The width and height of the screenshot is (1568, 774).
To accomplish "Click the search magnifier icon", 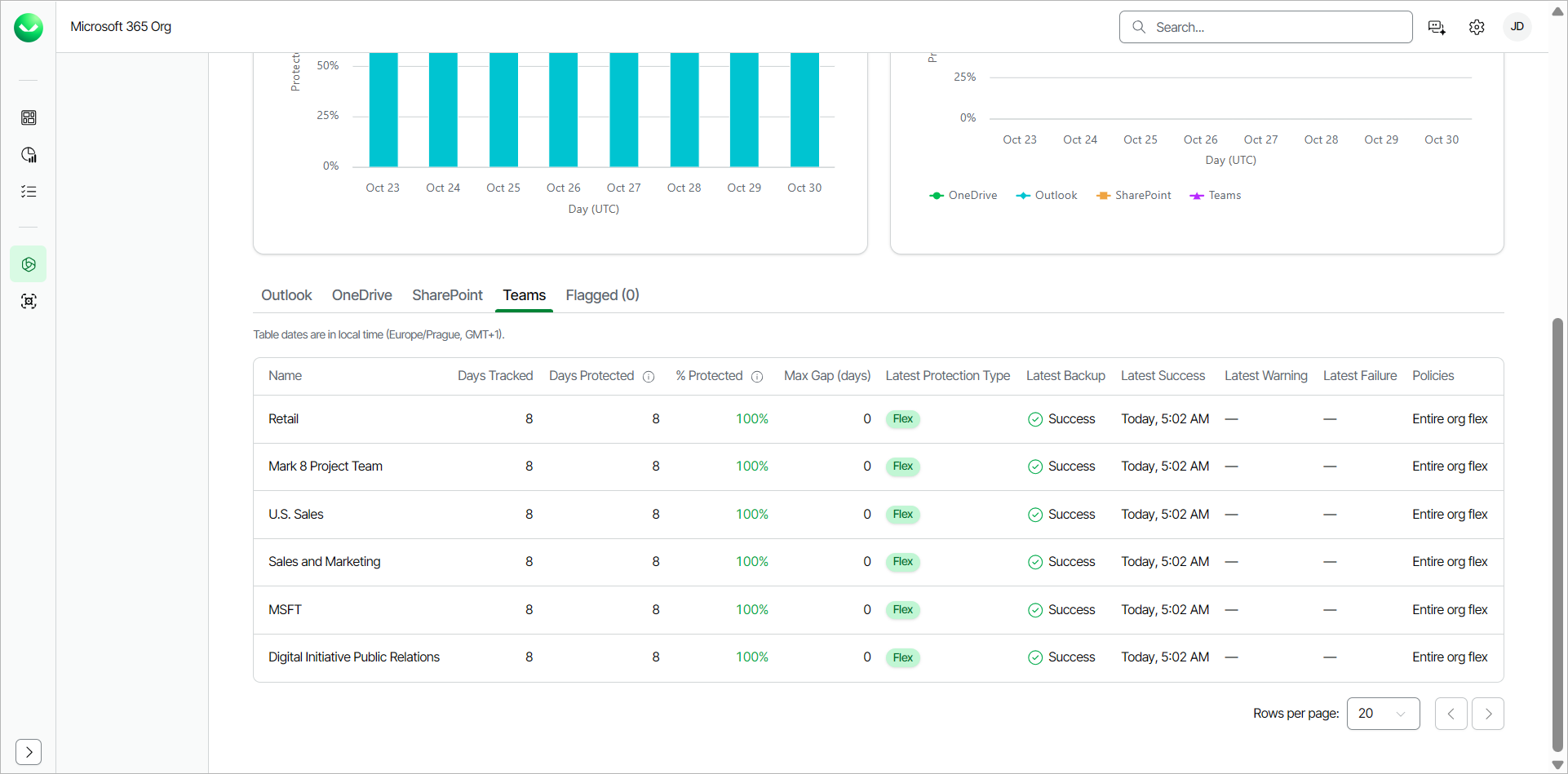I will click(x=1139, y=27).
